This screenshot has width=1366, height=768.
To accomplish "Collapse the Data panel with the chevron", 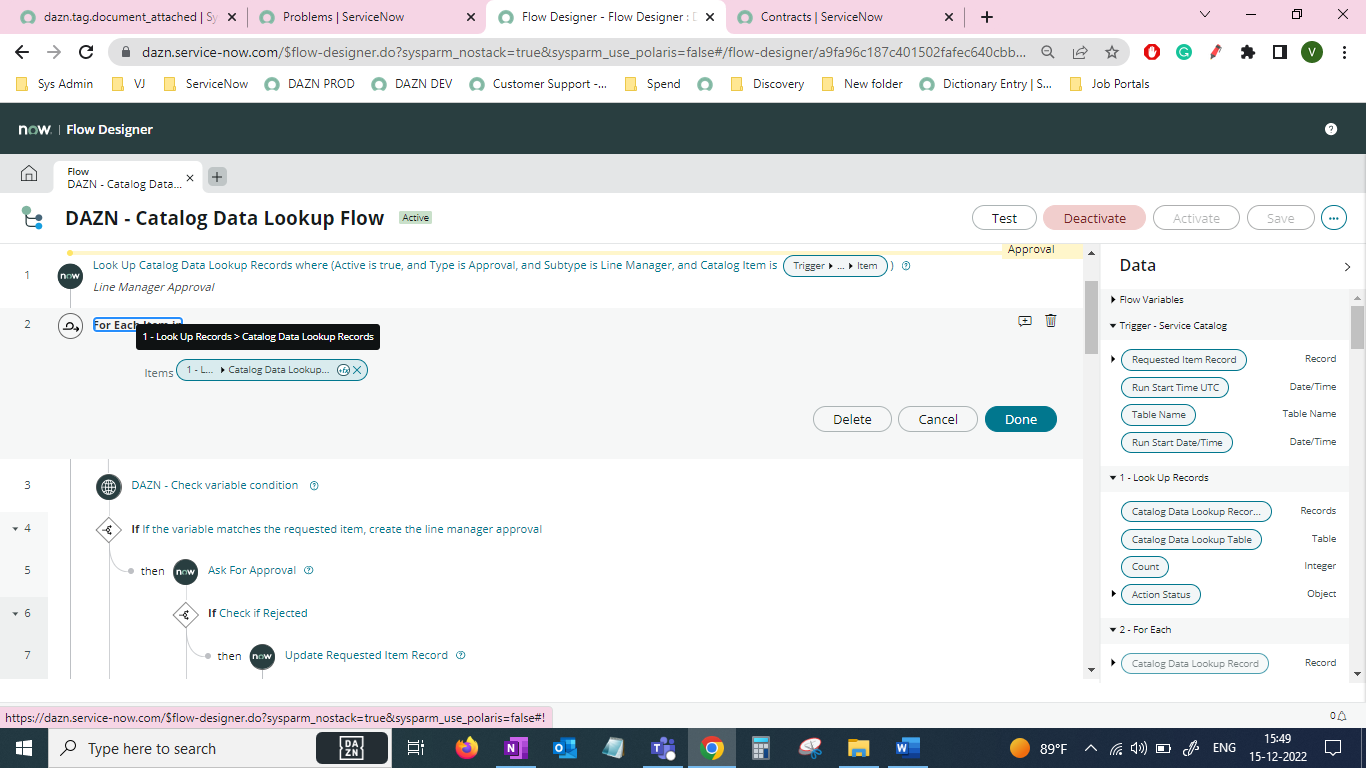I will pyautogui.click(x=1347, y=267).
